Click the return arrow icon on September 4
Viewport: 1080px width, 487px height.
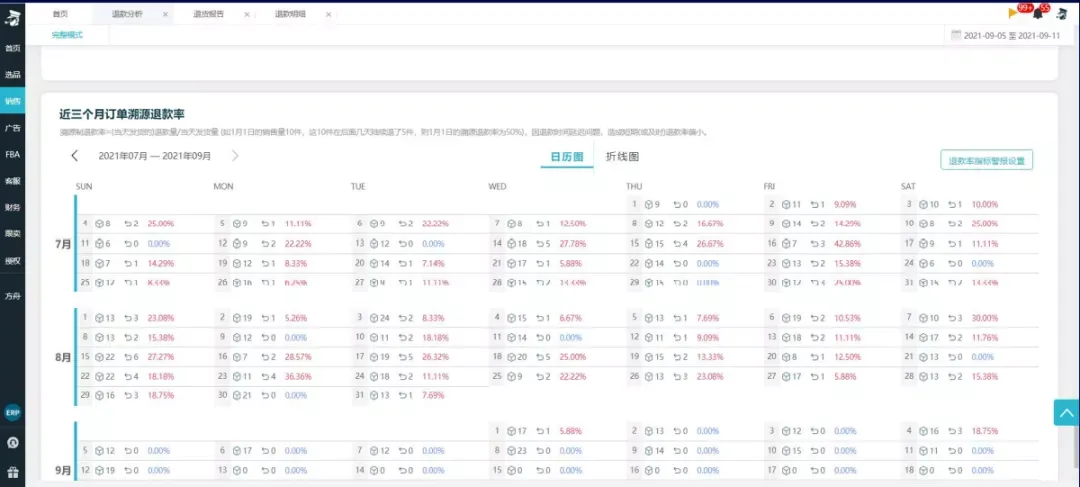coord(952,431)
